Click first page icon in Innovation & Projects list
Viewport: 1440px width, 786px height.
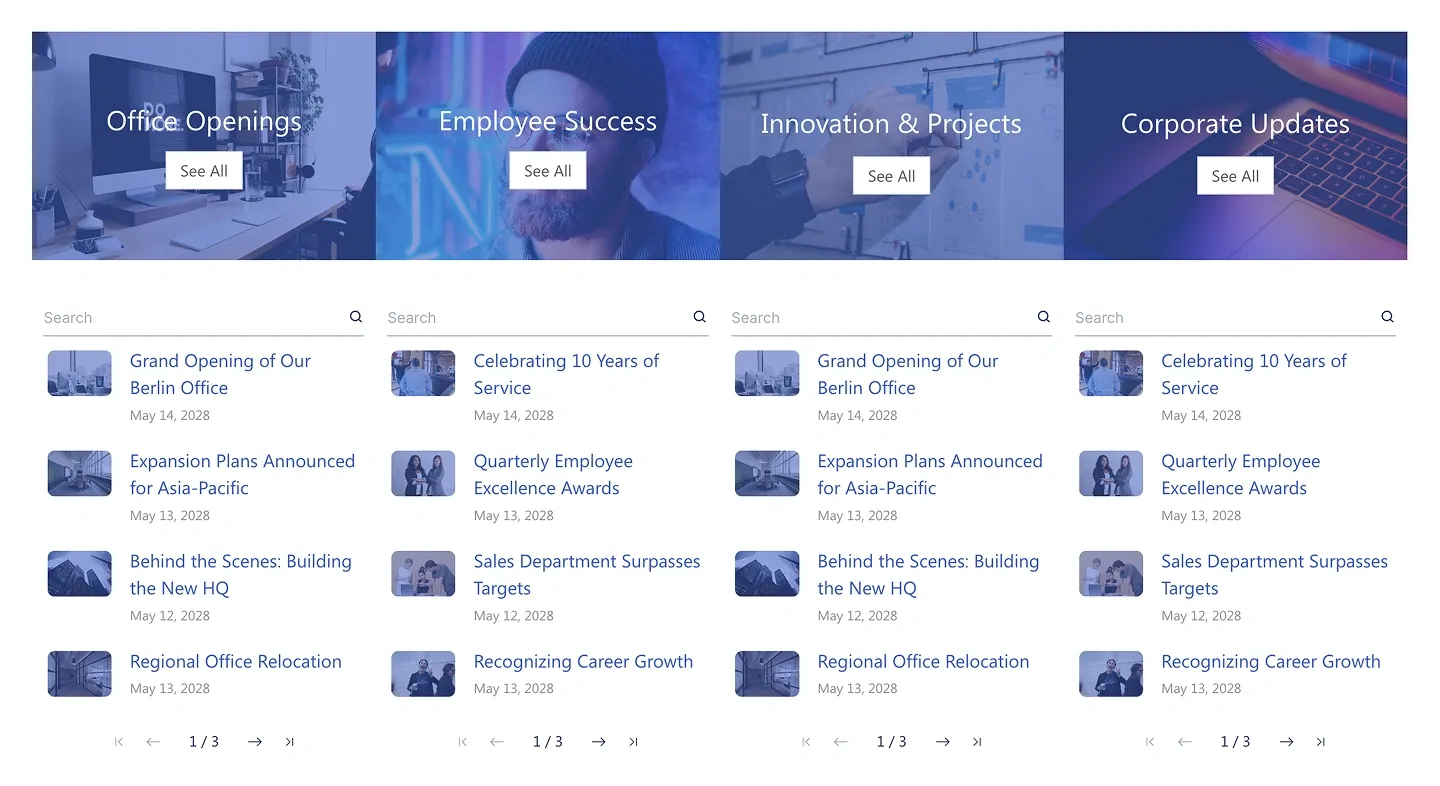coord(806,742)
